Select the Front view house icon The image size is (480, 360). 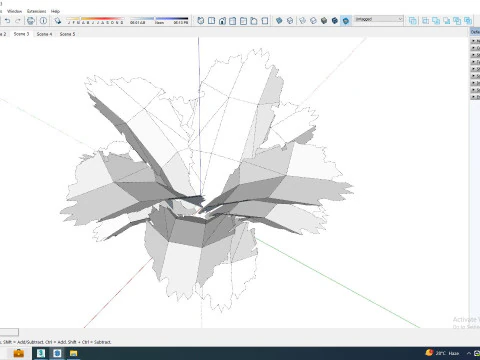[222, 21]
